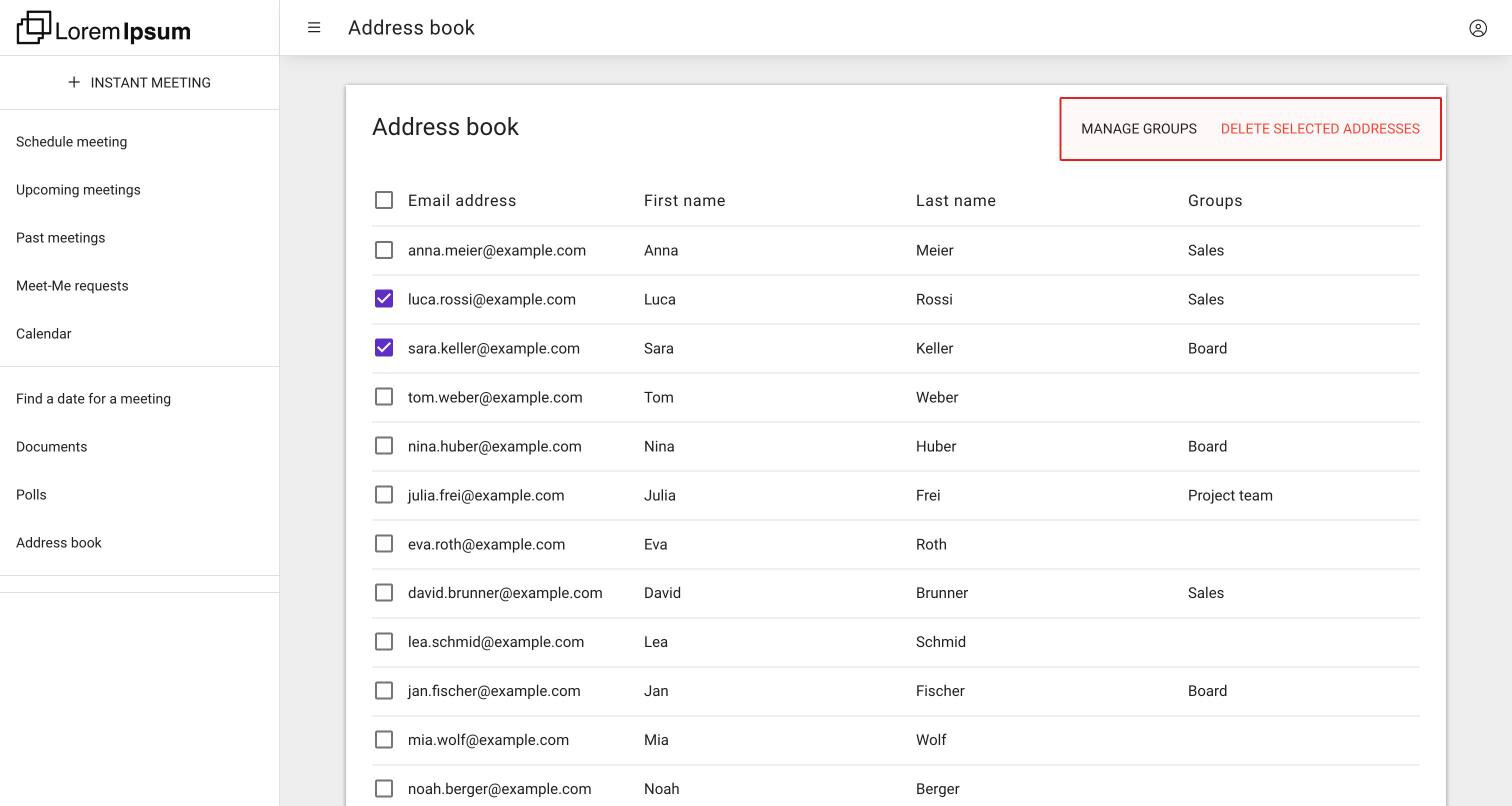Select eva.roth@example.com checkbox
1512x806 pixels.
pos(384,544)
